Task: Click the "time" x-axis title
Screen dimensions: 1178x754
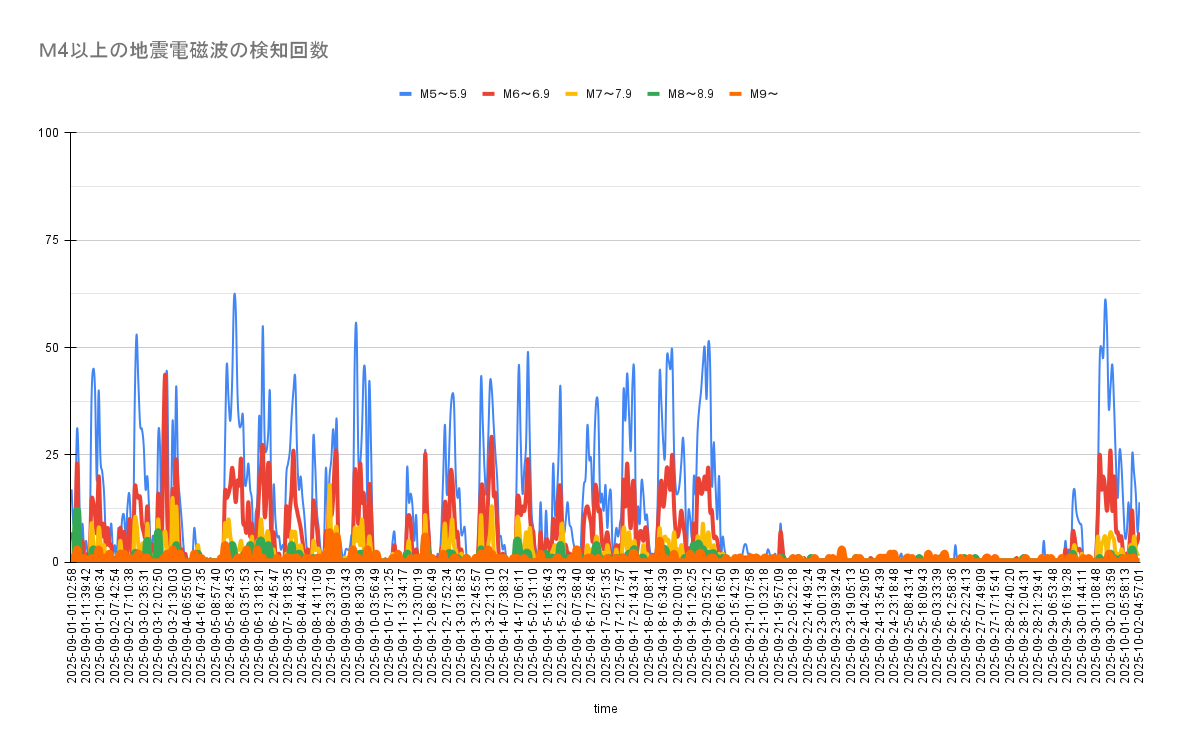Action: 605,709
